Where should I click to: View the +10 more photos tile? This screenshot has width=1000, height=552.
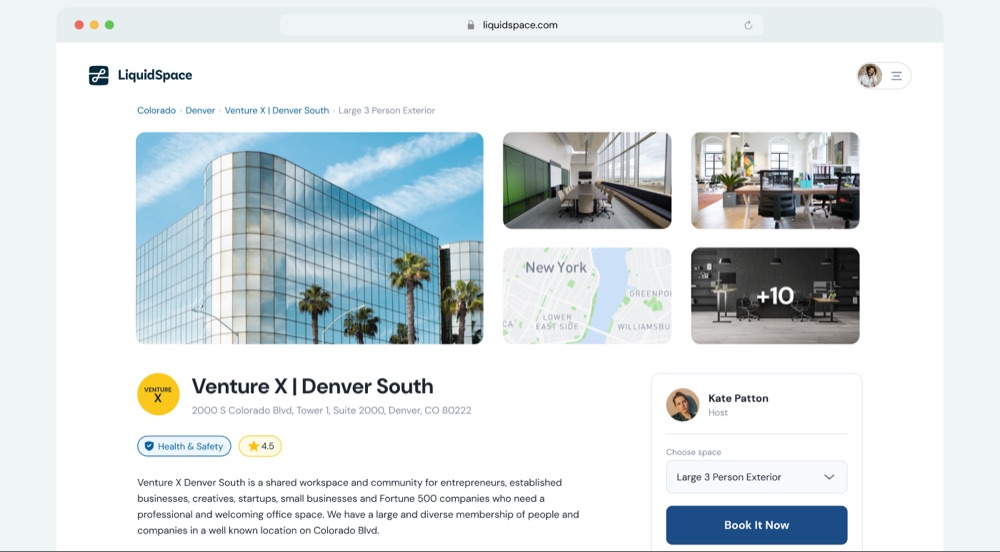point(775,296)
